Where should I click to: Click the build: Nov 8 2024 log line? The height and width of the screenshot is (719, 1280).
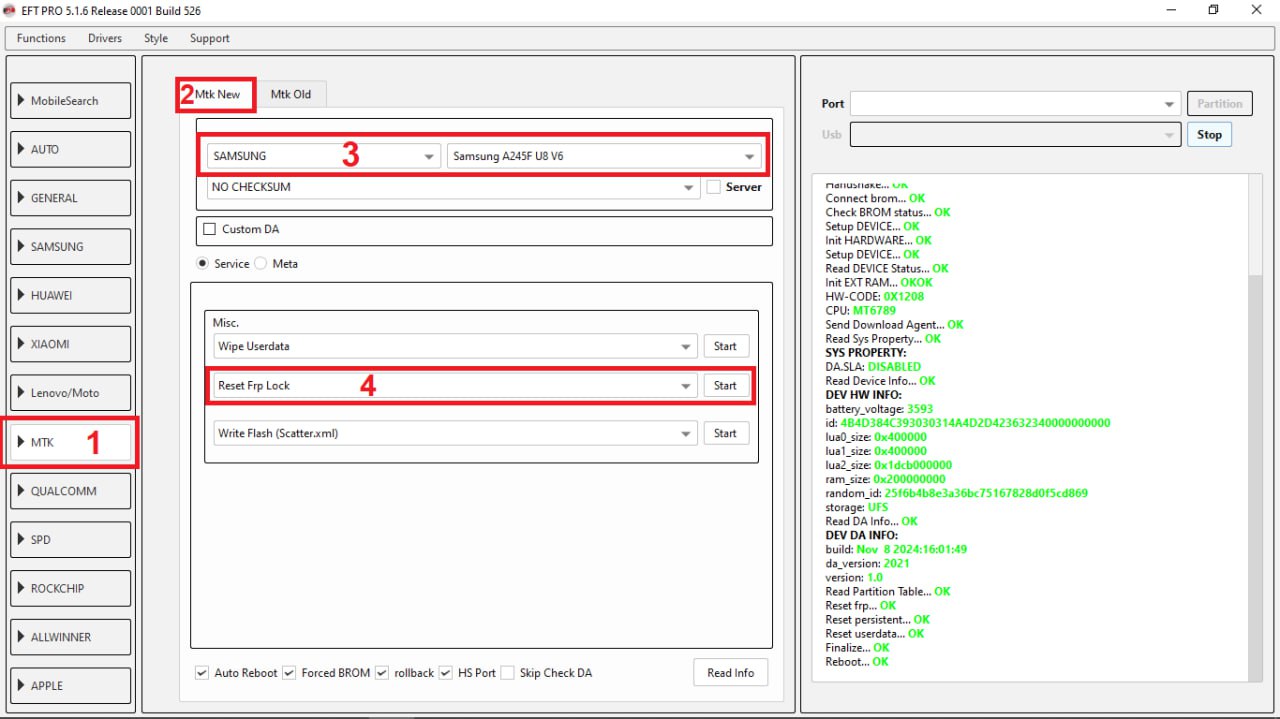pos(896,549)
